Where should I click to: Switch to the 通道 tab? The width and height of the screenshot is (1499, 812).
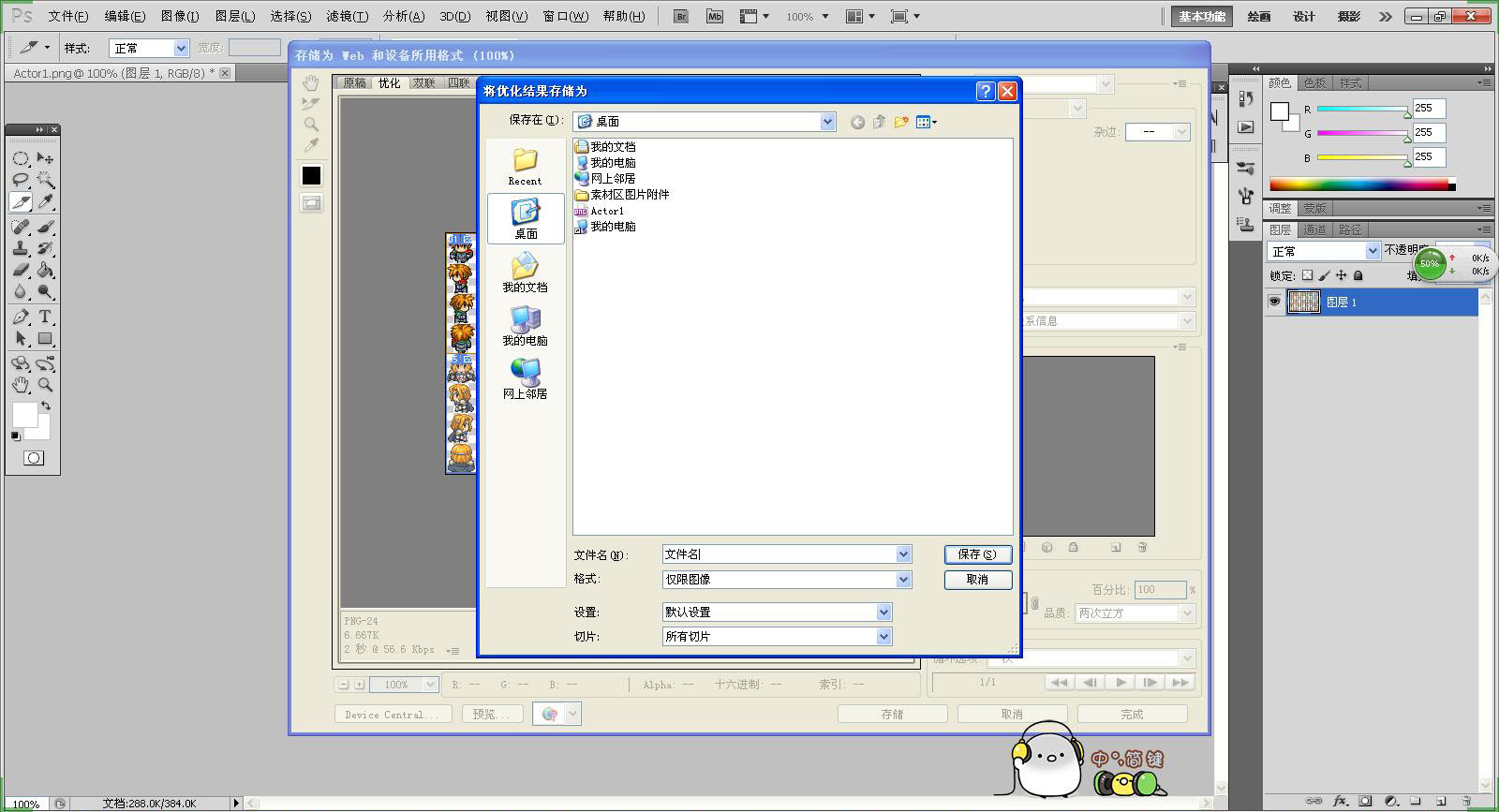tap(1314, 229)
